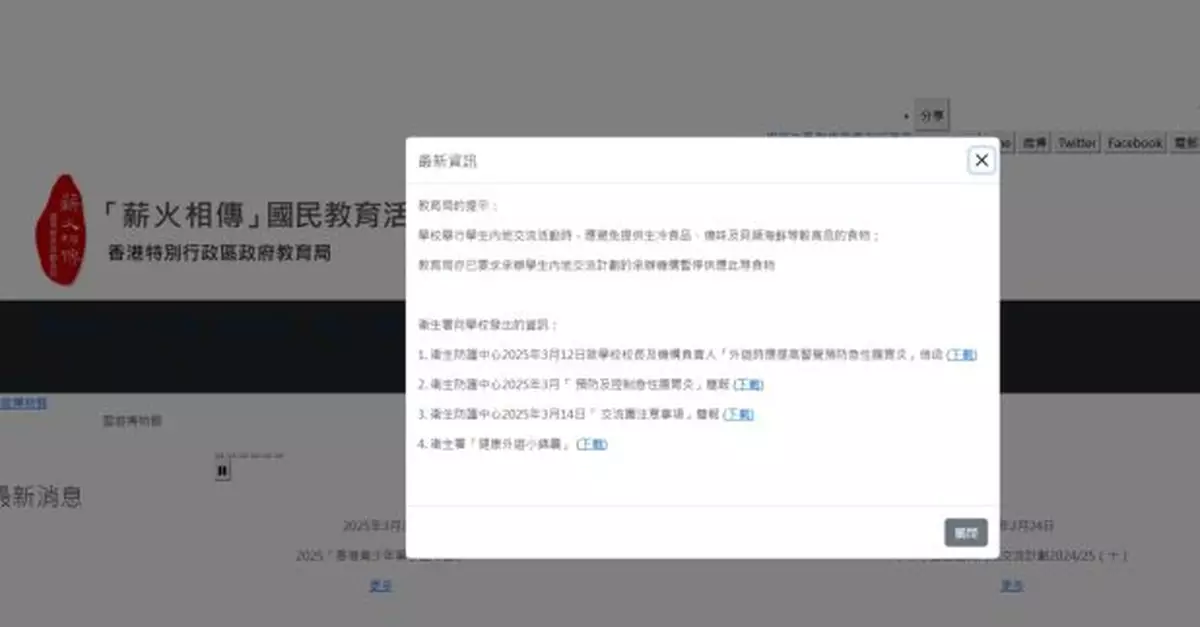
Task: Click the 分享 share button
Action: [931, 114]
